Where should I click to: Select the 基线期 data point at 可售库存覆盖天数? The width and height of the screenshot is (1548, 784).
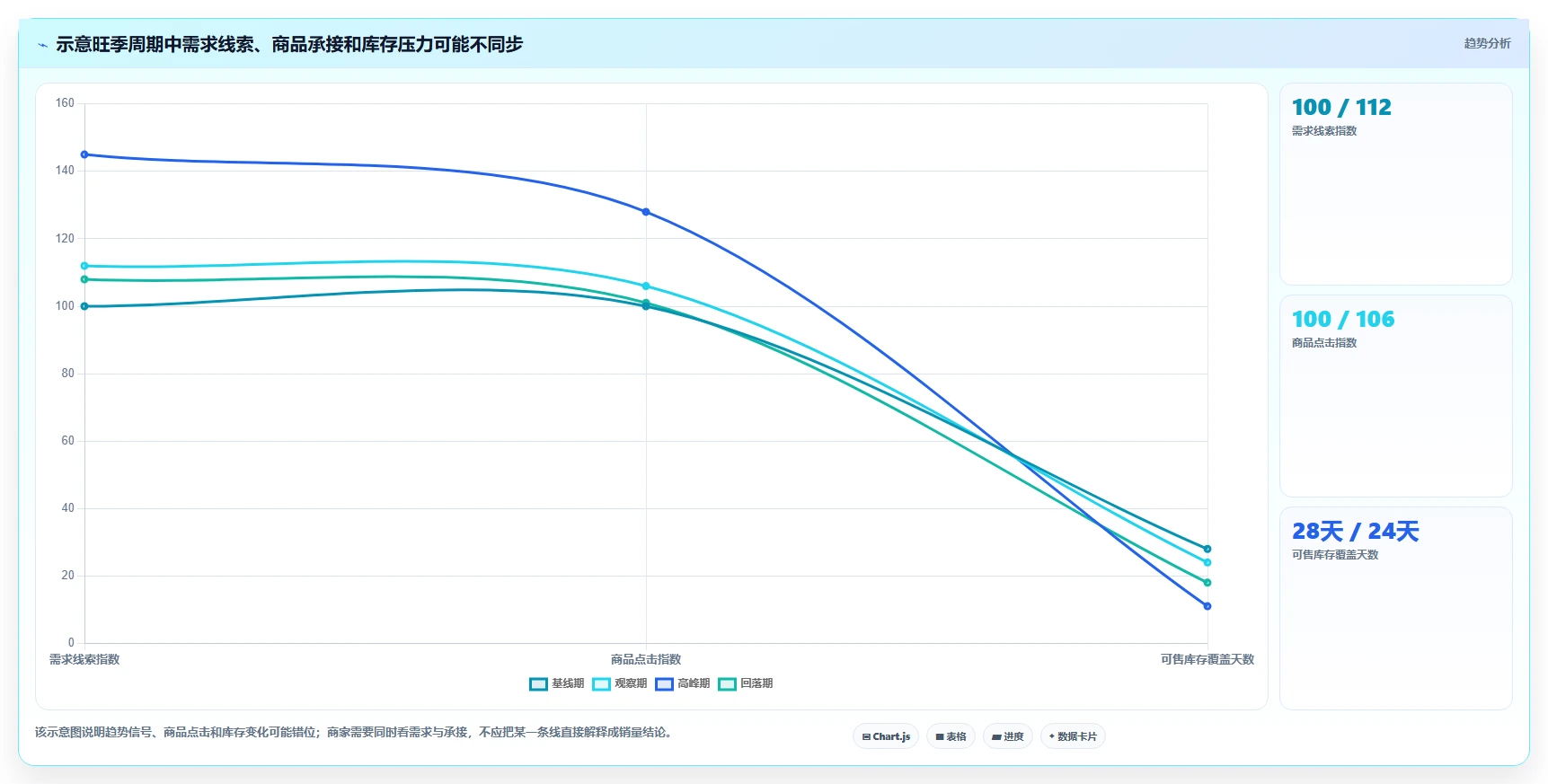coord(1207,549)
